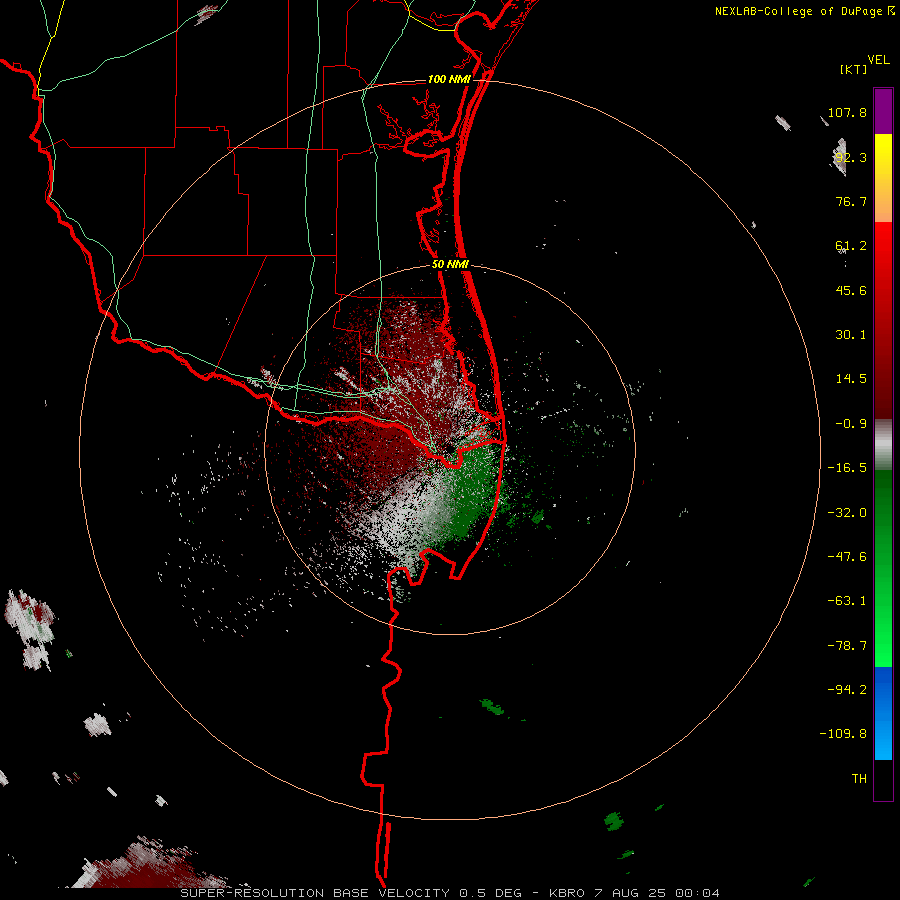This screenshot has width=900, height=900.
Task: Pick the purple segment of the velocity scale
Action: coord(883,111)
